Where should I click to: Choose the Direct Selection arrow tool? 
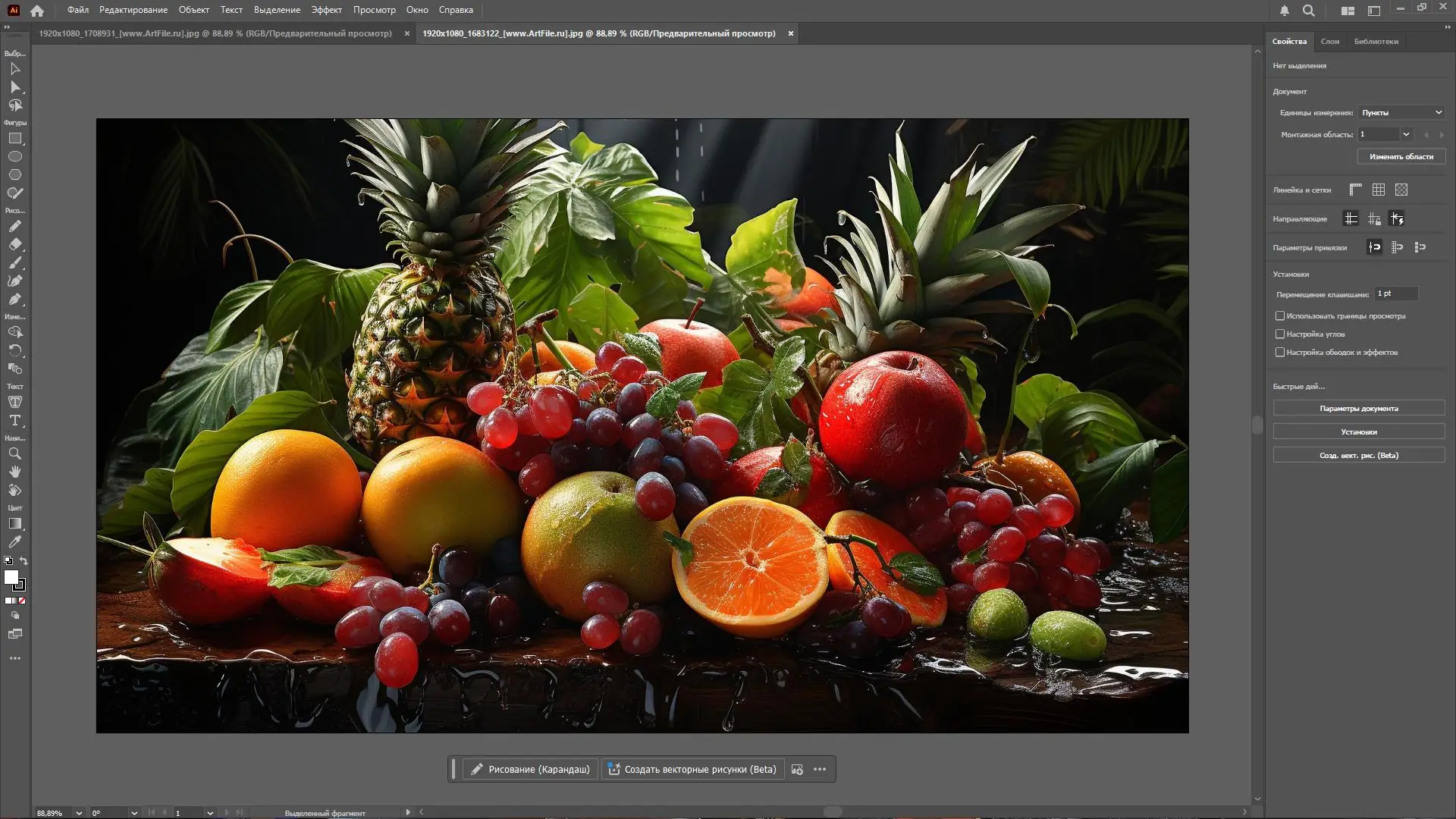(14, 87)
